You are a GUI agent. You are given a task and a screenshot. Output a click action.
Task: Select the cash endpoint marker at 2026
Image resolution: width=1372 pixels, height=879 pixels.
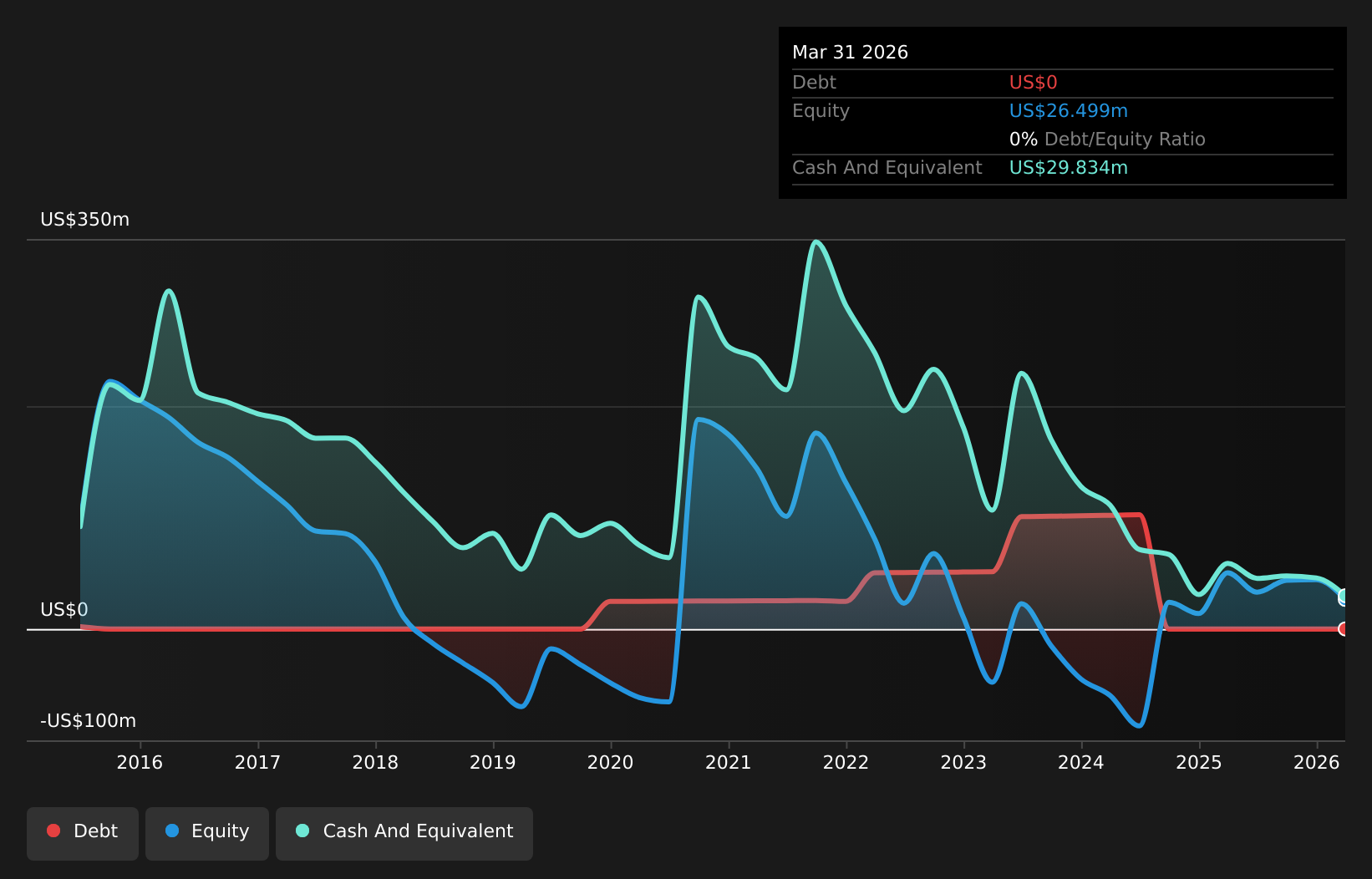pyautogui.click(x=1344, y=597)
